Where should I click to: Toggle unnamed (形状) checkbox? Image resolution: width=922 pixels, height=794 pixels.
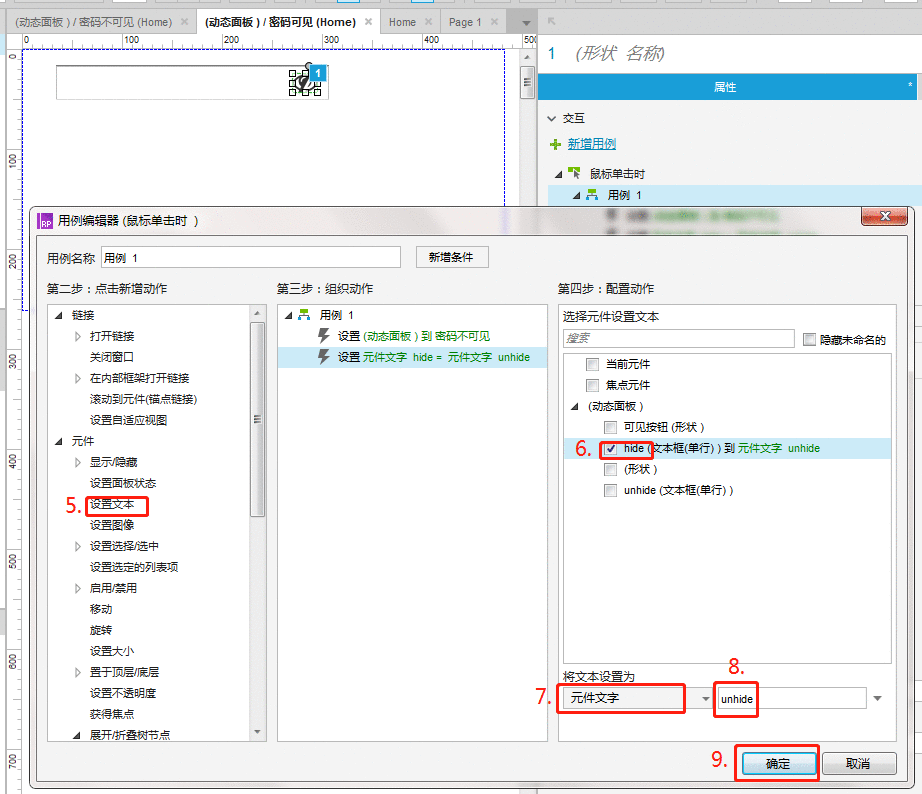point(611,470)
